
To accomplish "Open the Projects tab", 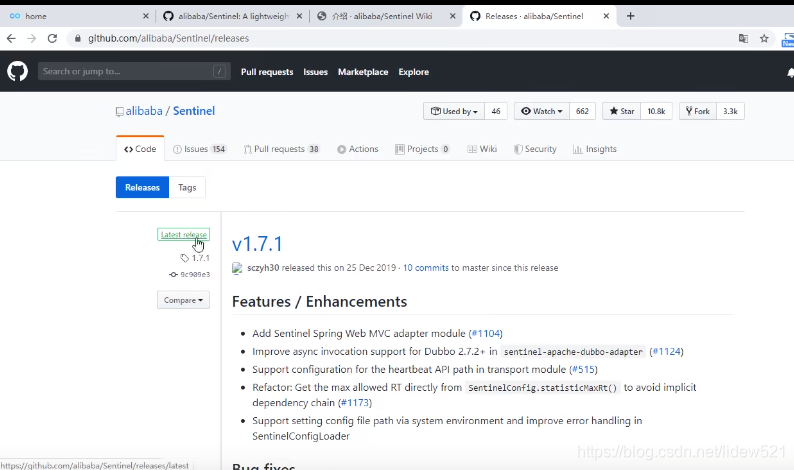I will (x=422, y=149).
